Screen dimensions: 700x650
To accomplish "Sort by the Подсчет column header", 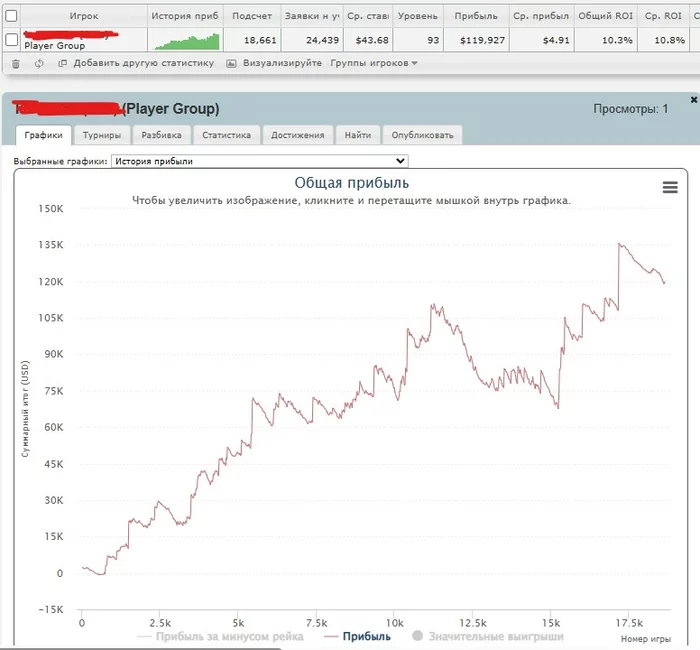I will pos(252,16).
